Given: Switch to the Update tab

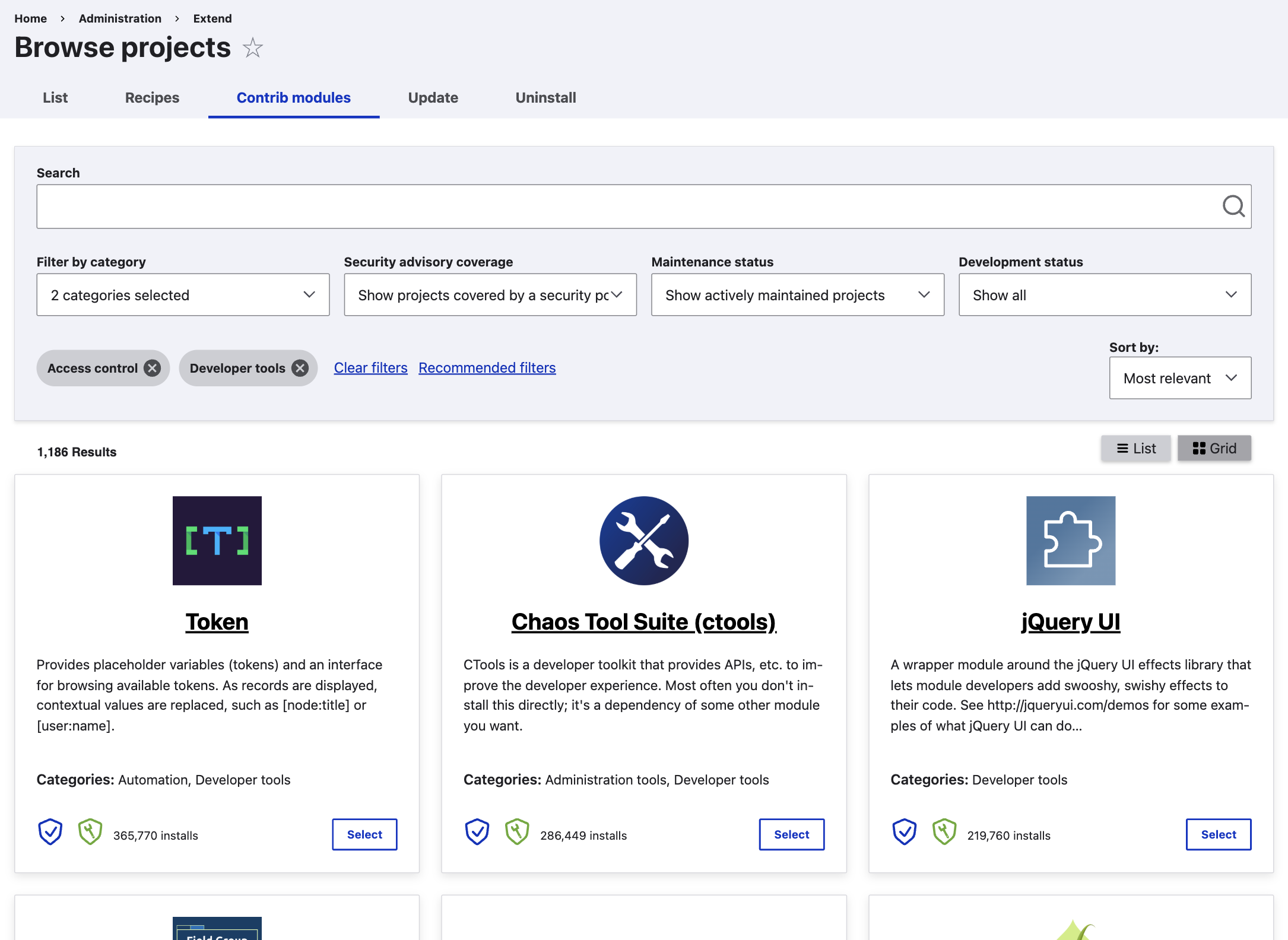Looking at the screenshot, I should click(433, 98).
